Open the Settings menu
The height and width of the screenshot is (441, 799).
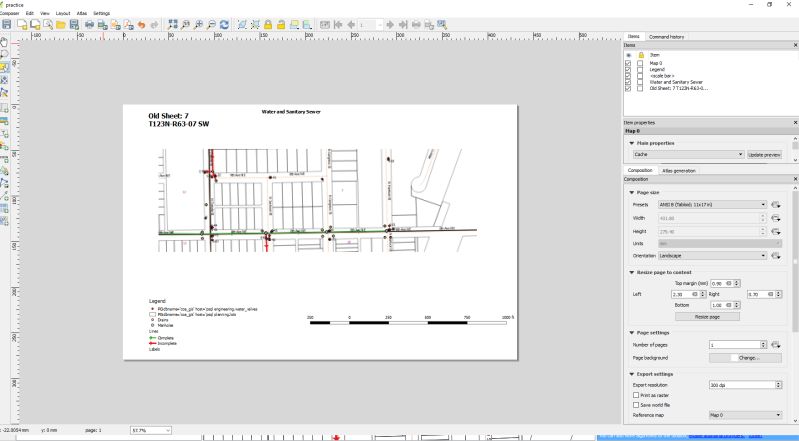click(x=101, y=13)
